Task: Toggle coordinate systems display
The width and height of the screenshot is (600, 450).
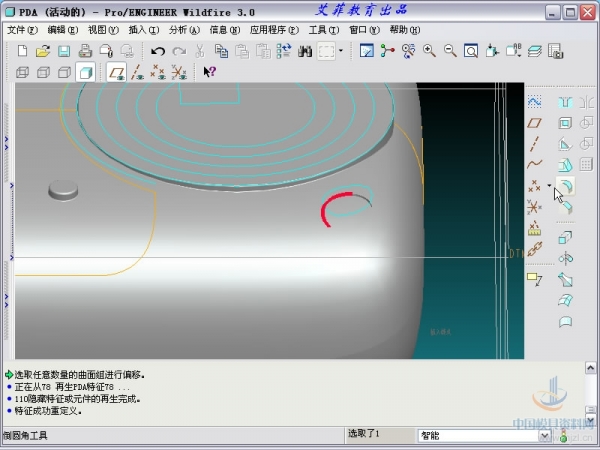Action: pyautogui.click(x=179, y=72)
